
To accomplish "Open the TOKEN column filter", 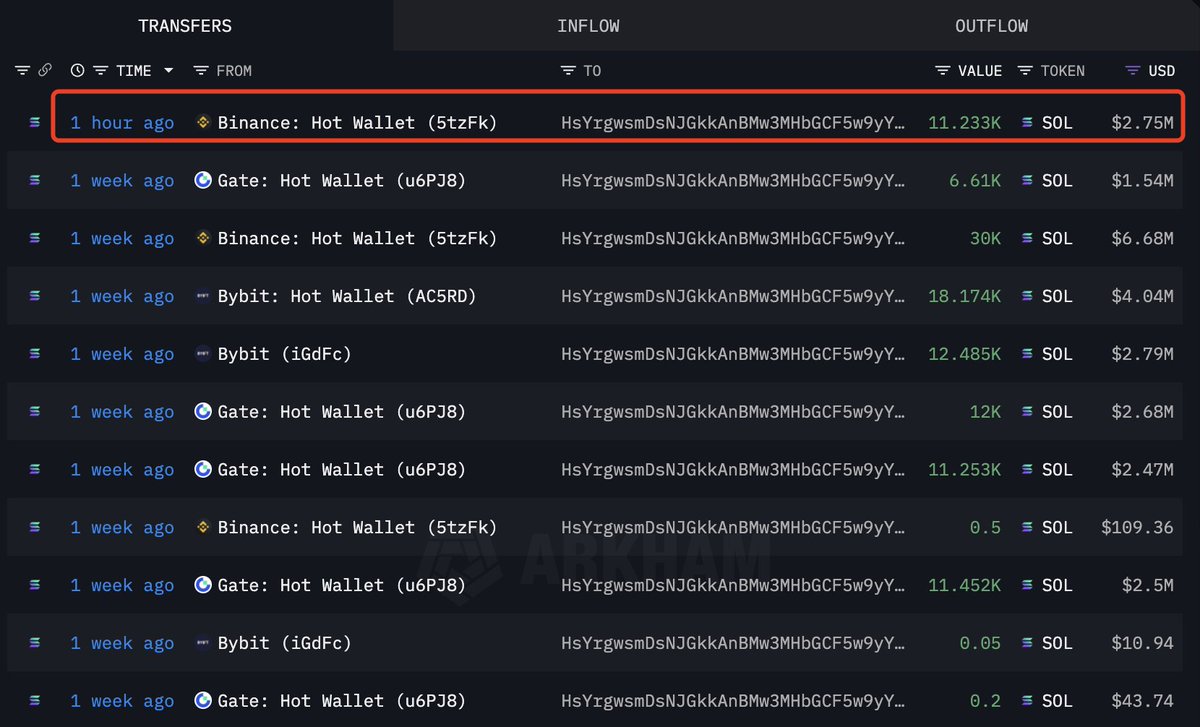I will [x=1025, y=71].
